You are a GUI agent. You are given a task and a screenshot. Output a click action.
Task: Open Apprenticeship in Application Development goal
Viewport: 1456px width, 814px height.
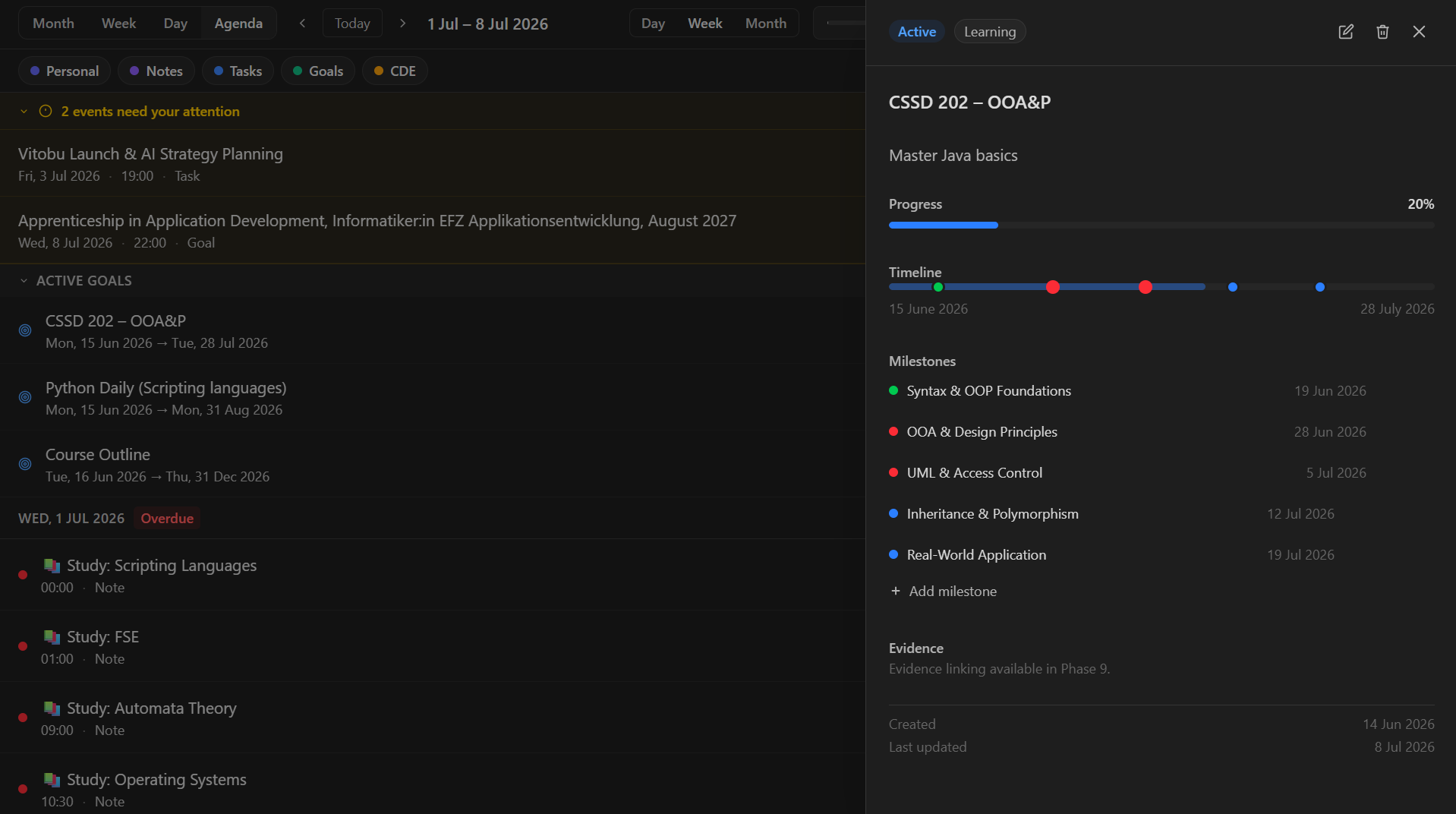(433, 230)
